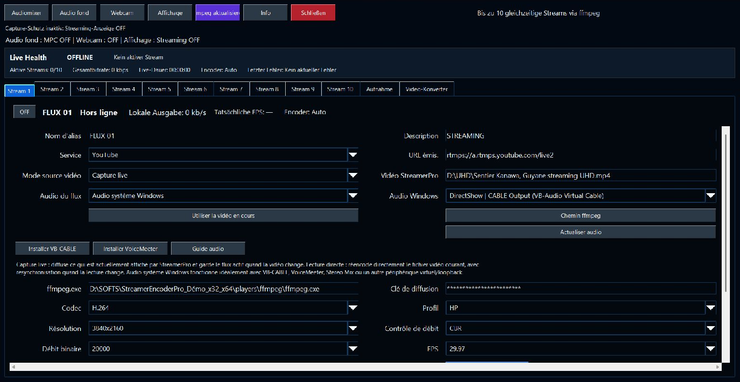Open the Stream 8 tab
This screenshot has width=740, height=382.
(x=267, y=89)
